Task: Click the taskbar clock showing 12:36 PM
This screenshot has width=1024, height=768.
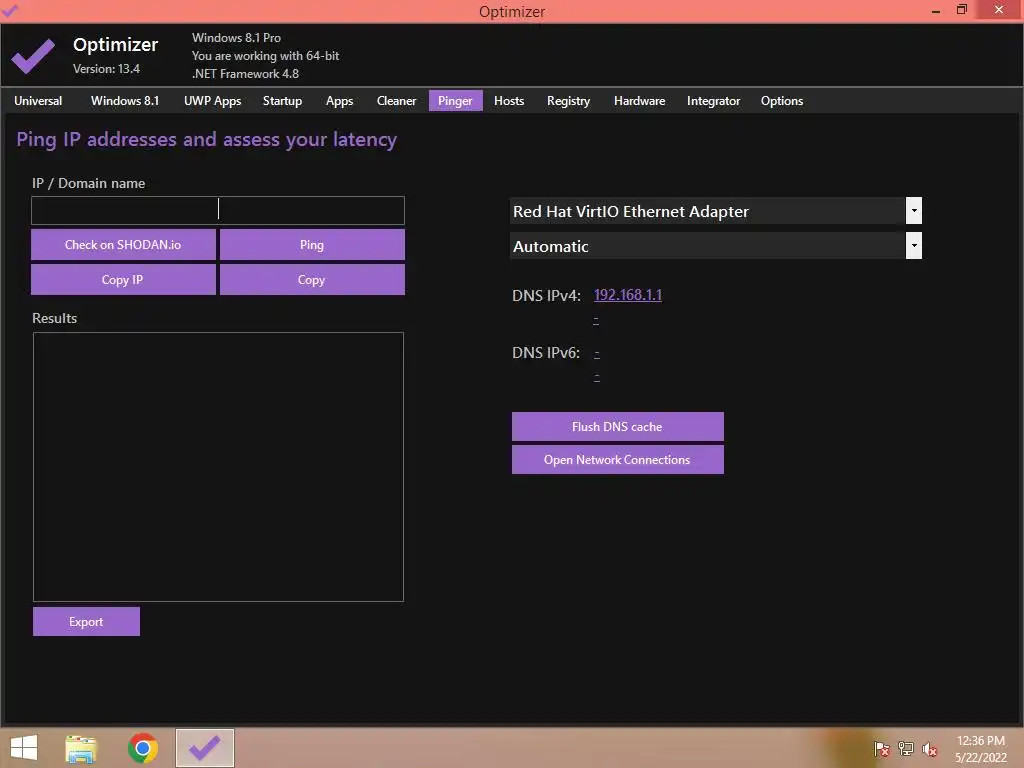Action: [x=980, y=748]
